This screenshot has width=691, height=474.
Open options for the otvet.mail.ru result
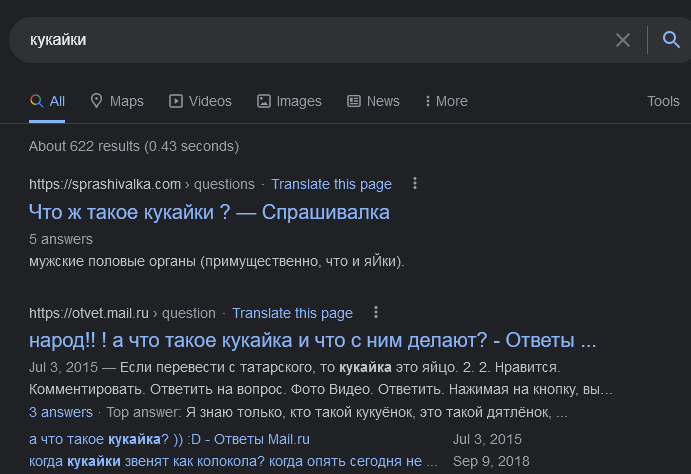(x=376, y=313)
